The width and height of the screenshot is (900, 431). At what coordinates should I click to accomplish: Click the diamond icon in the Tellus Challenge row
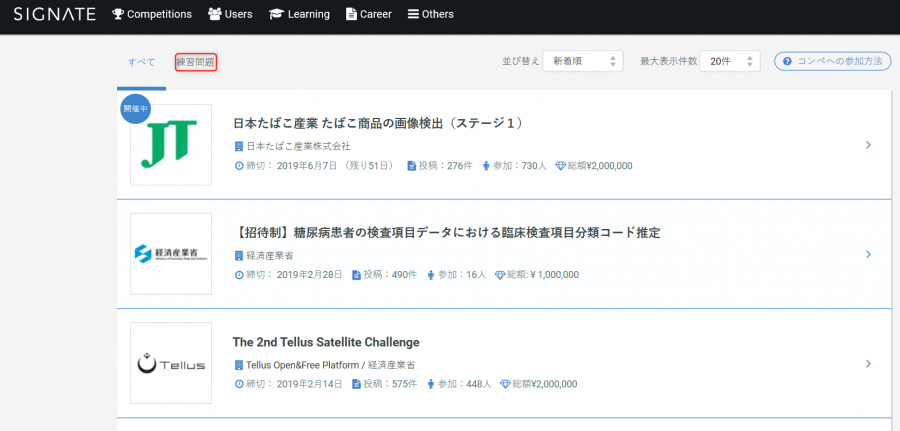tap(506, 384)
